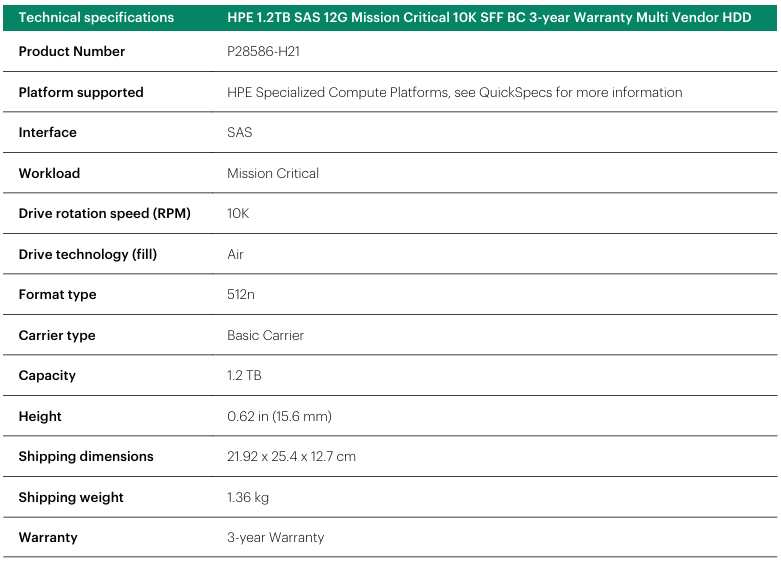Select the shipping dimensions value
The image size is (781, 564).
point(291,456)
